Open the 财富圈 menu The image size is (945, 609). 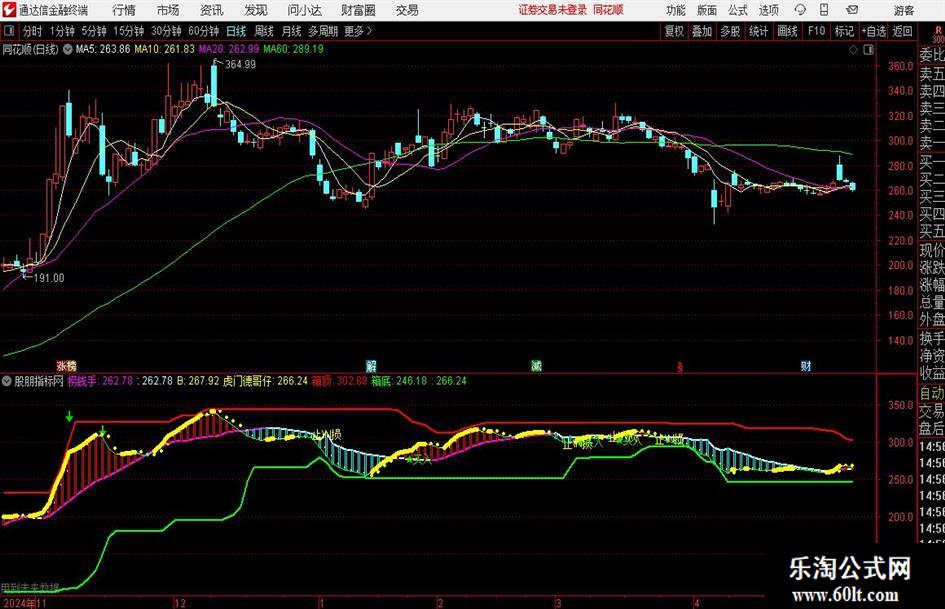358,10
